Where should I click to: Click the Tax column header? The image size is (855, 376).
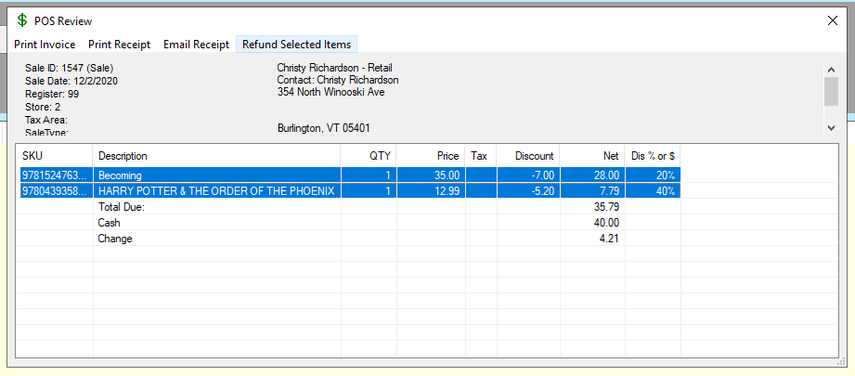coord(481,156)
